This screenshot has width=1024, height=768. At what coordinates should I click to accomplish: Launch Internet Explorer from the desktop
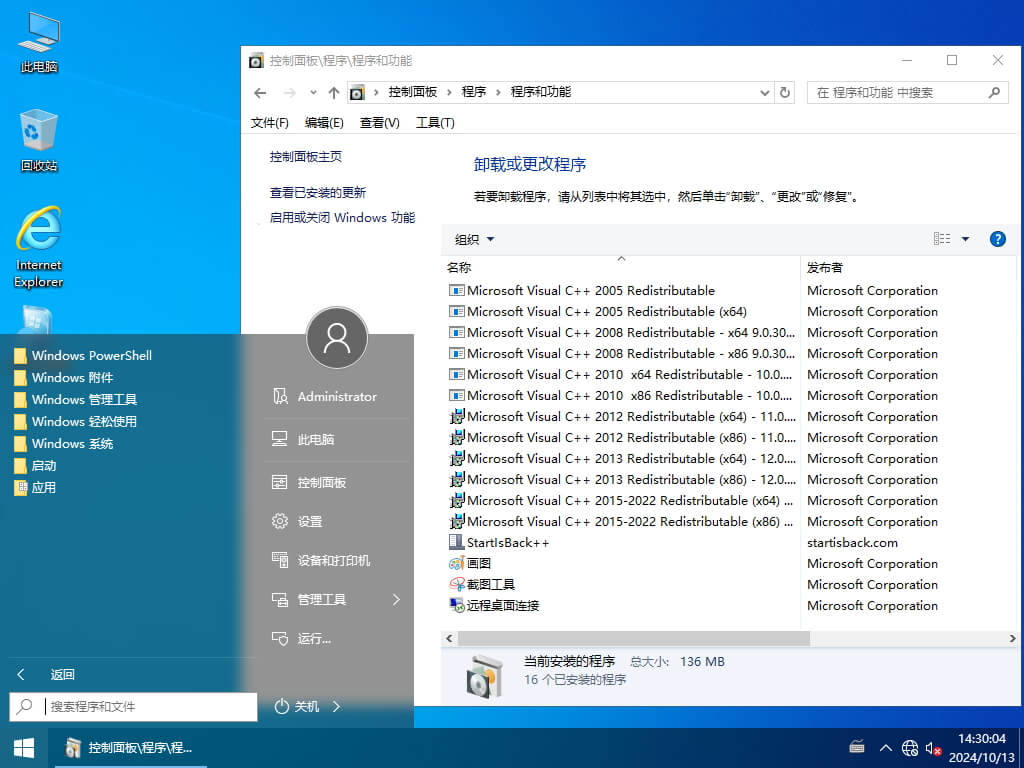(39, 247)
